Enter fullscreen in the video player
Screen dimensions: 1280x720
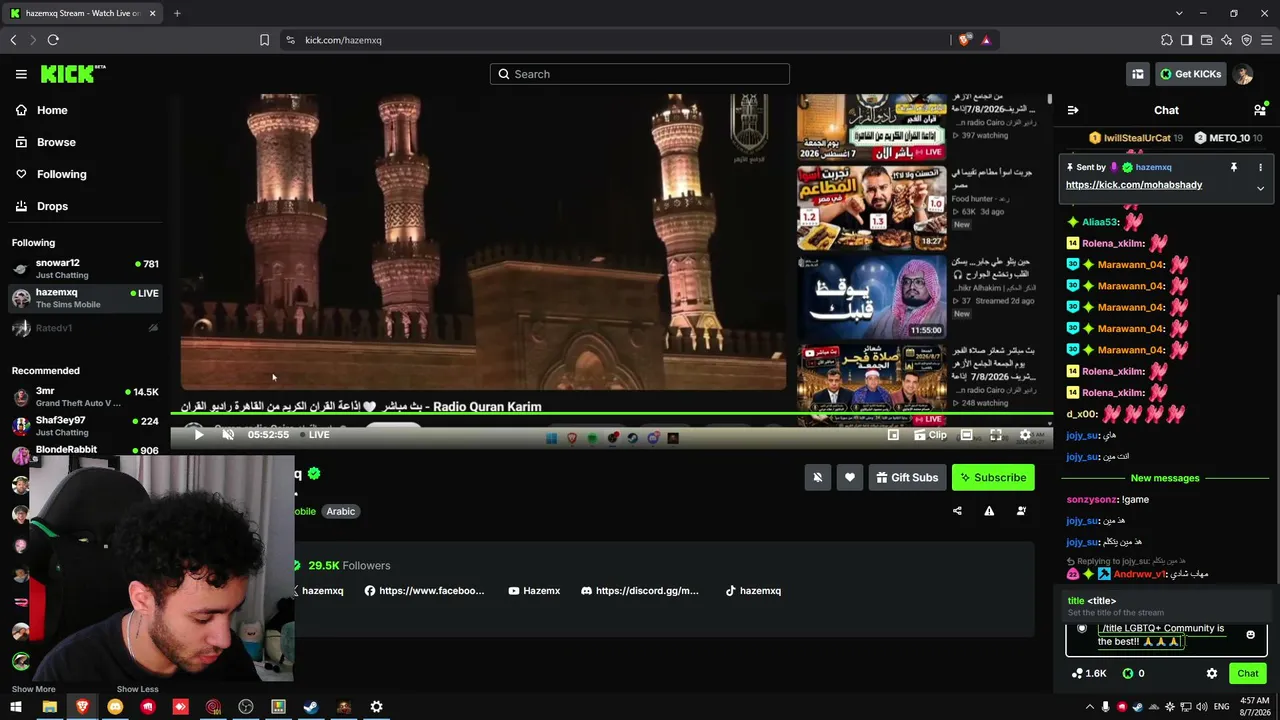[x=996, y=435]
